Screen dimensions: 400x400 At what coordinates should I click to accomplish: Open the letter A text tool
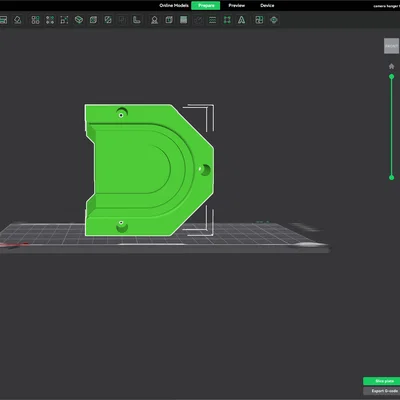[x=241, y=20]
